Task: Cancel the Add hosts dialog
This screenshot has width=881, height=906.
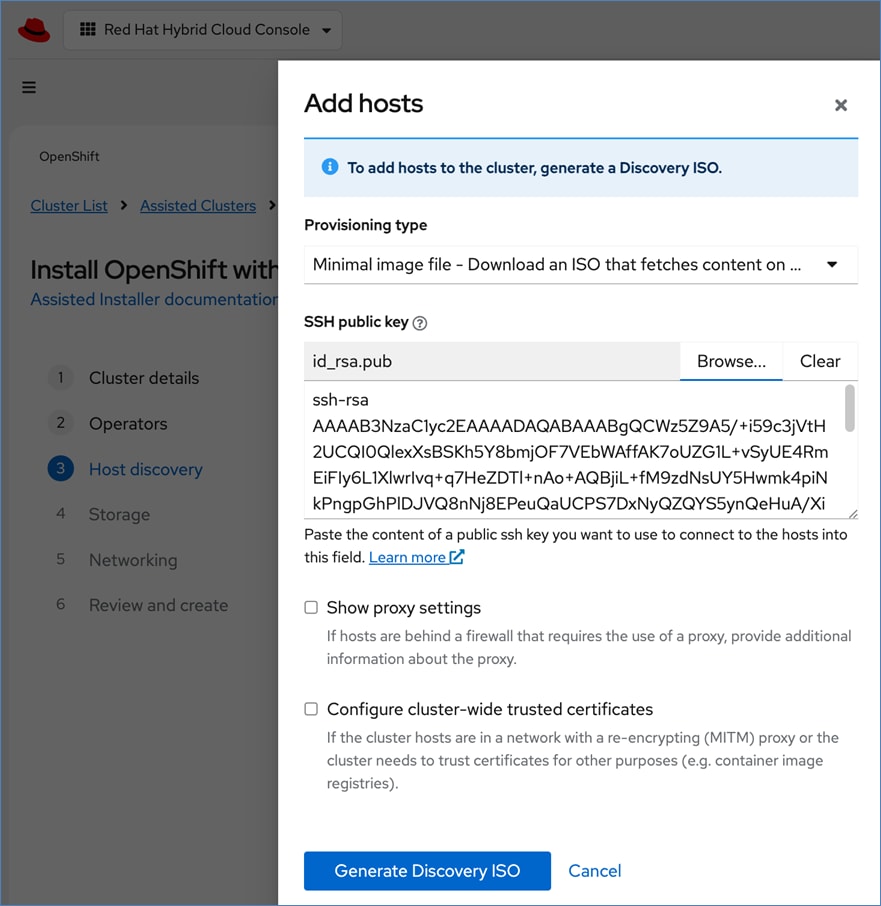Action: [594, 871]
